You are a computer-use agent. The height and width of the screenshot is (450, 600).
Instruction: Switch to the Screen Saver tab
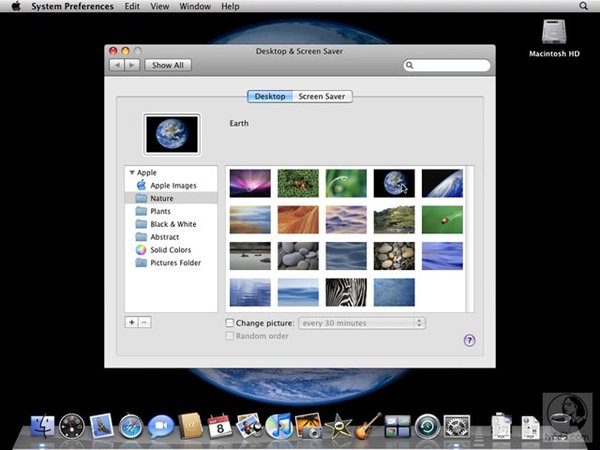tap(322, 96)
